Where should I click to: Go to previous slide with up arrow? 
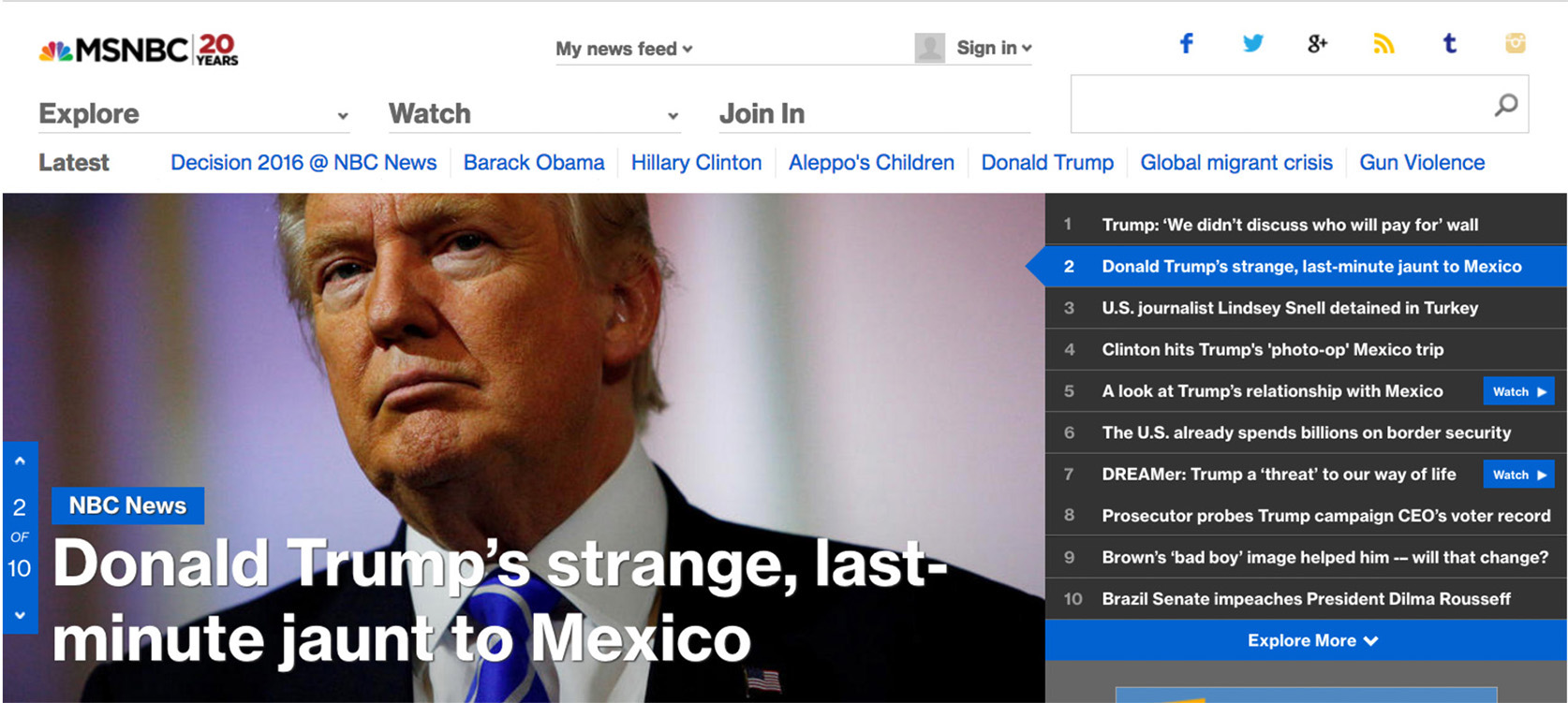pos(20,461)
